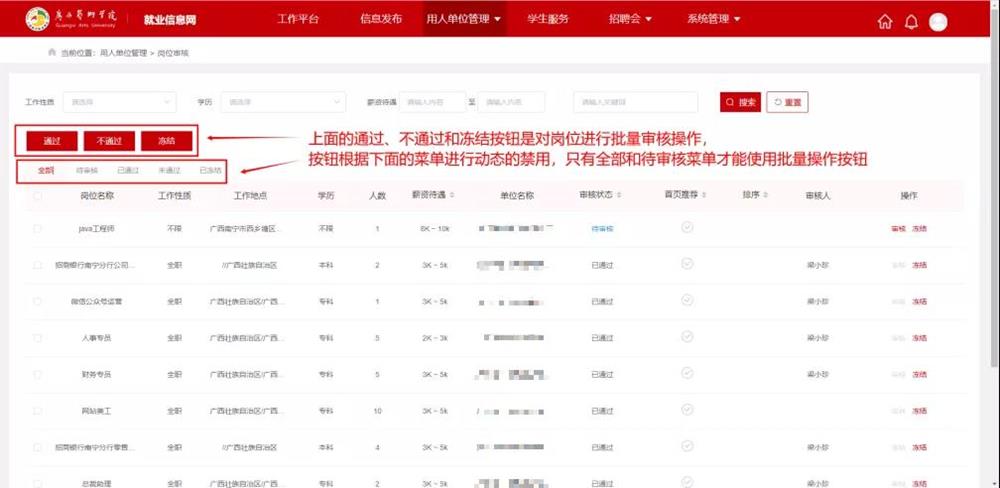The image size is (1000, 488).
Task: Click the red 搜索 search button
Action: click(741, 102)
